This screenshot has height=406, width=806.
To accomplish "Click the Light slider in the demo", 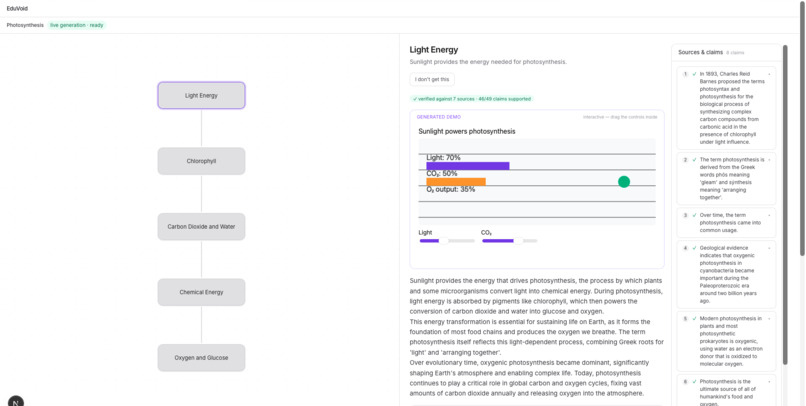I will point(447,241).
